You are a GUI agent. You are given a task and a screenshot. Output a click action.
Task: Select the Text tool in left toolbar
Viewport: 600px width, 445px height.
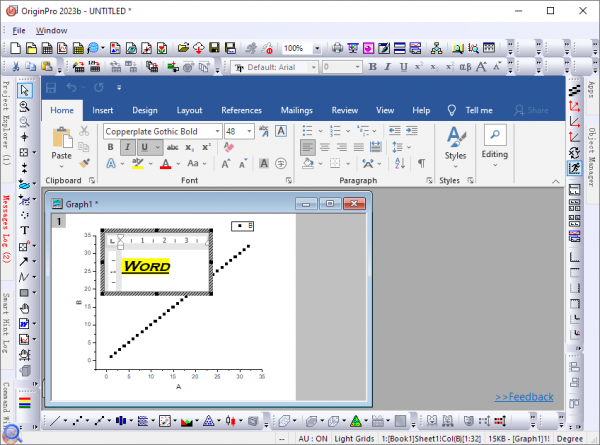(x=24, y=230)
